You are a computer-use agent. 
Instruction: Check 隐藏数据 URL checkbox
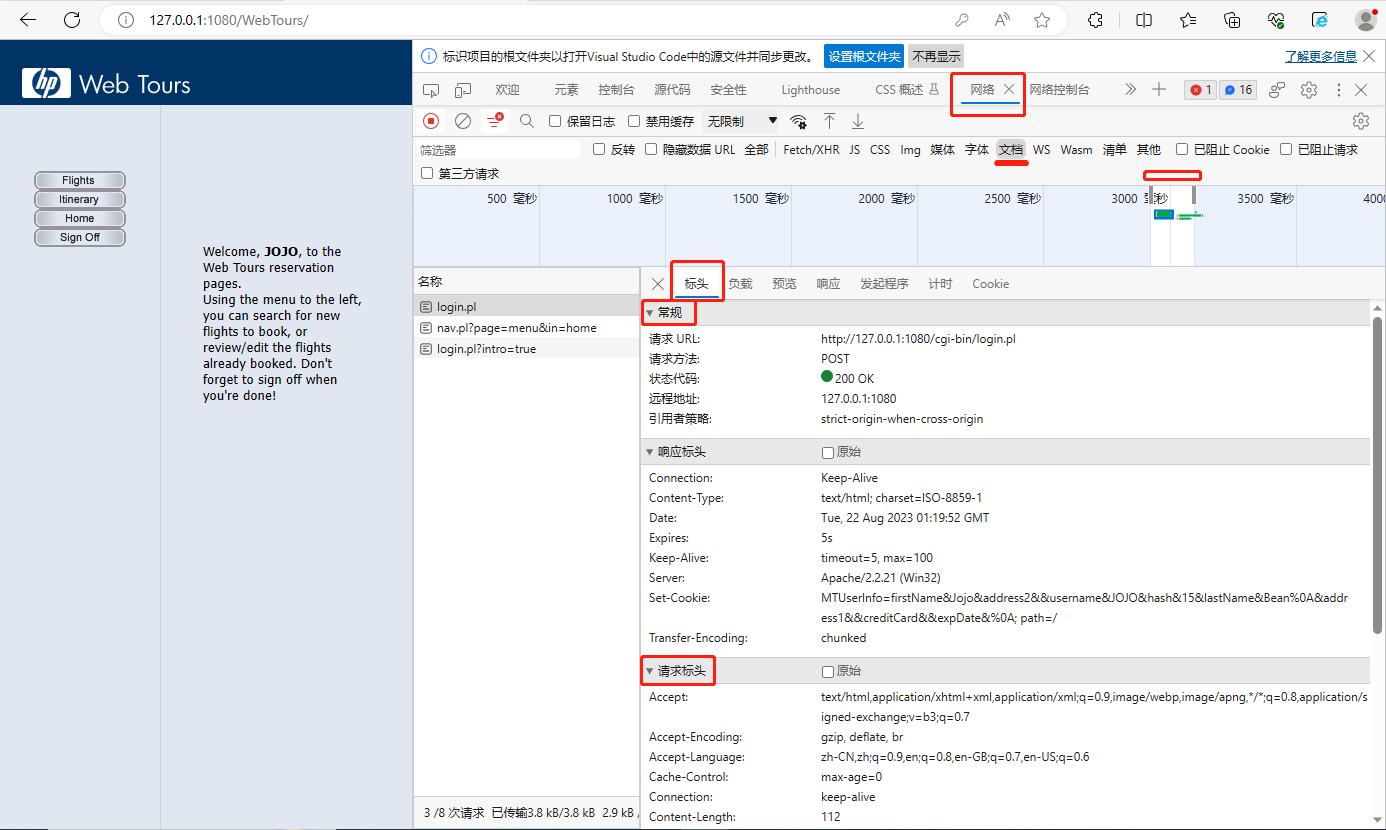coord(651,150)
